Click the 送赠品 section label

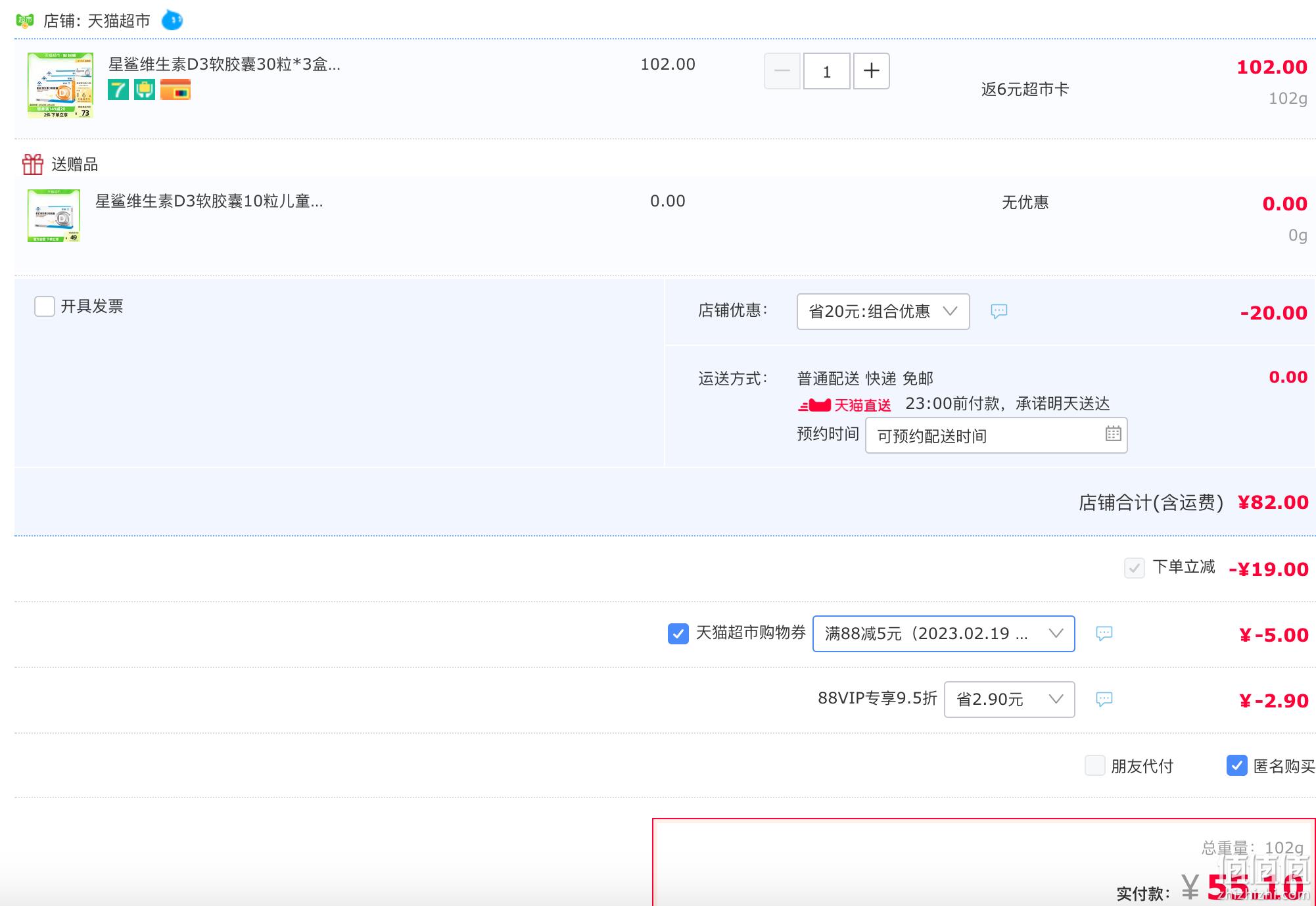click(x=75, y=164)
